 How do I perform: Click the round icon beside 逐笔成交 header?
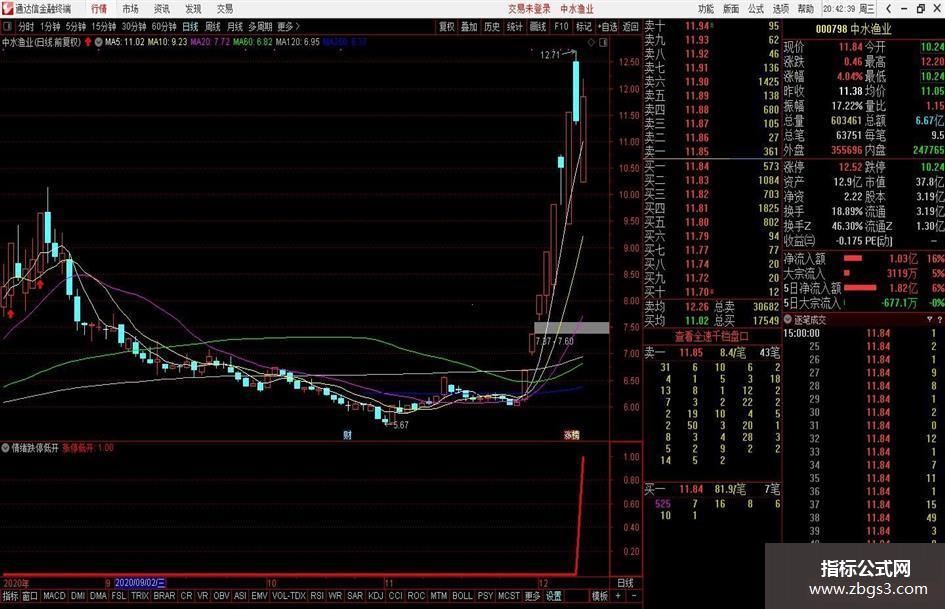click(x=788, y=320)
